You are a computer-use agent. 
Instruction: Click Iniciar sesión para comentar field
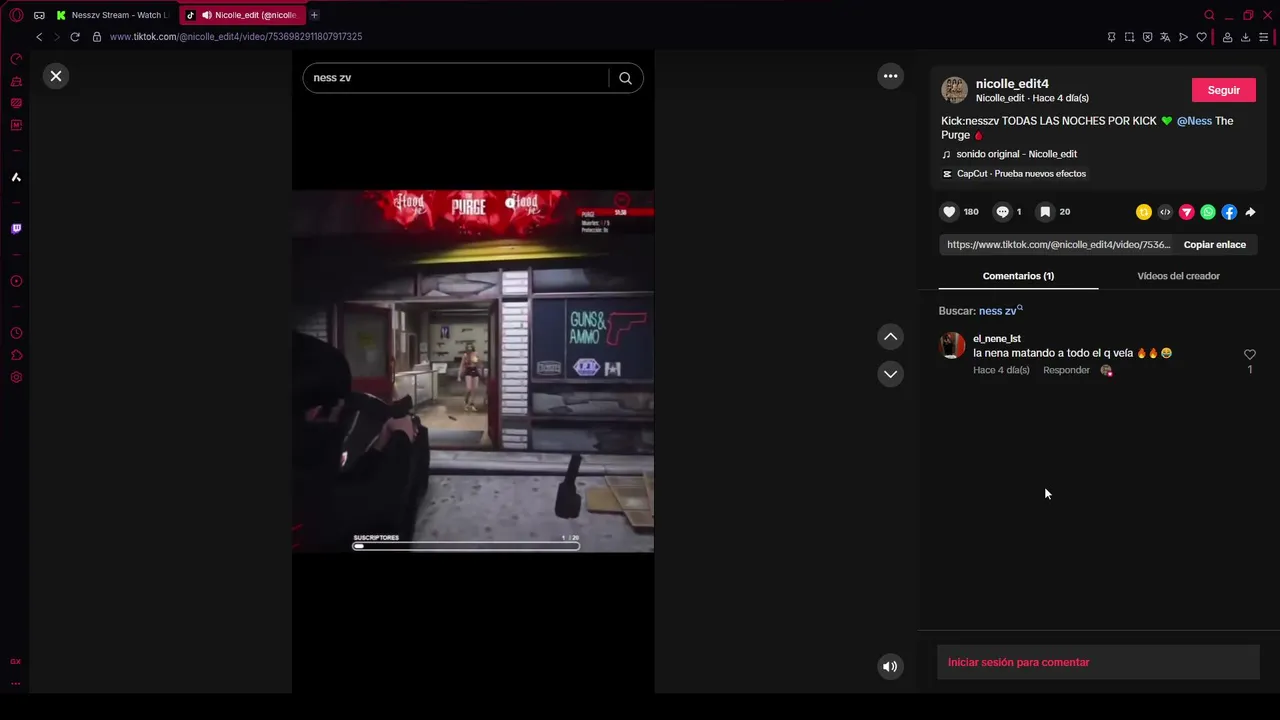click(1098, 662)
